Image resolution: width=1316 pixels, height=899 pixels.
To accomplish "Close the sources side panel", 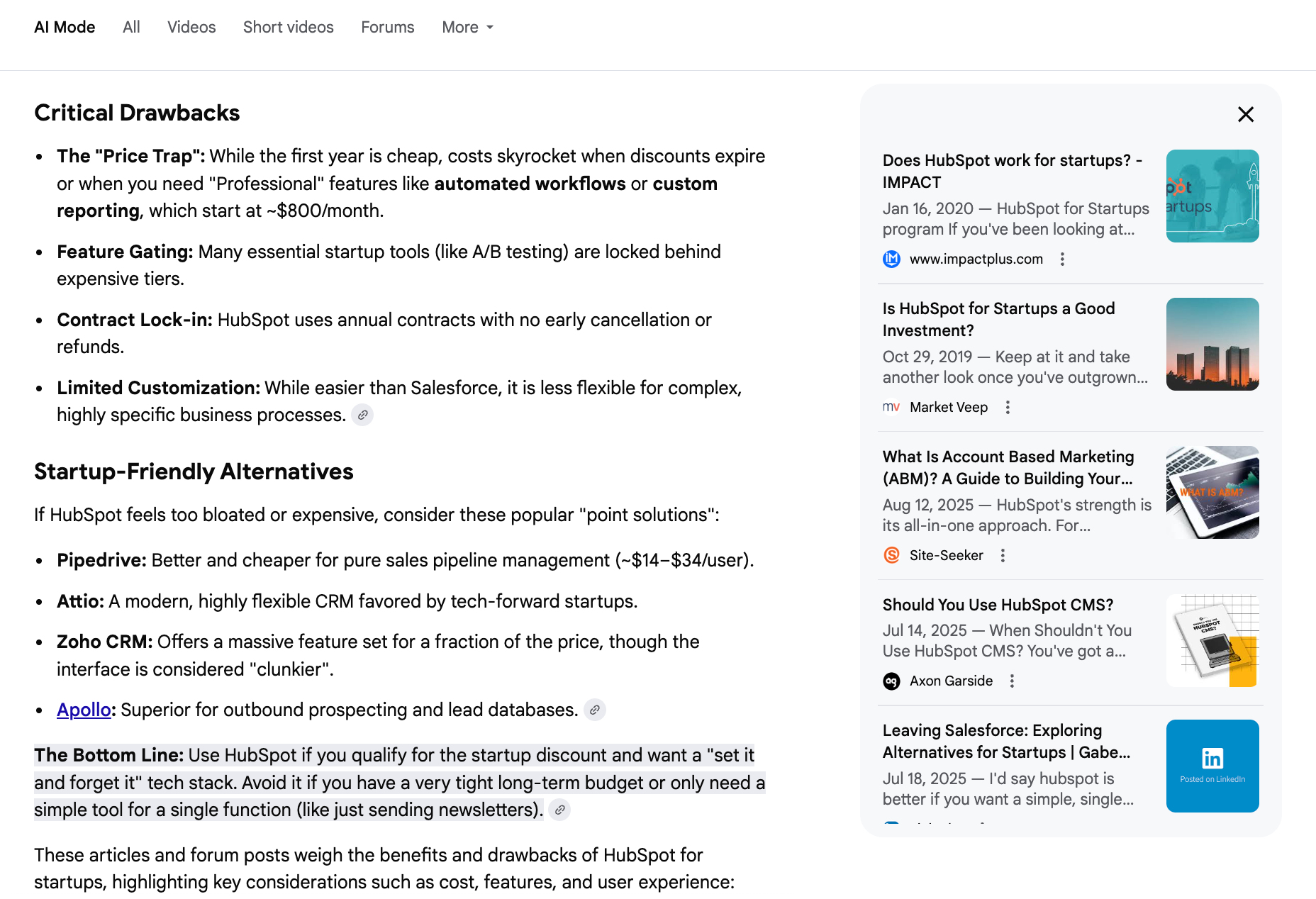I will click(1245, 114).
